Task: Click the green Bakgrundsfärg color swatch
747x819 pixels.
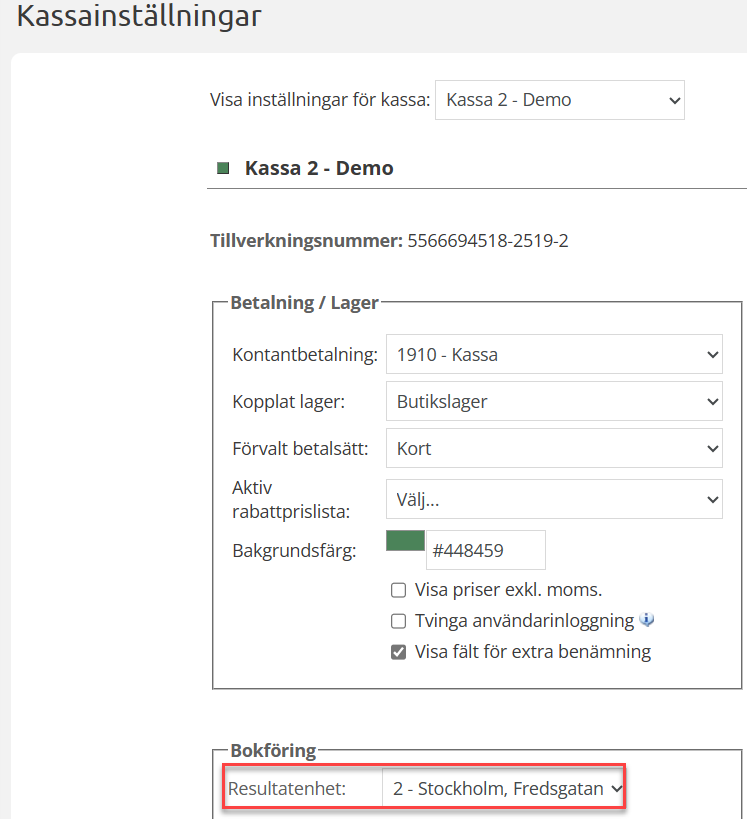Action: (405, 541)
